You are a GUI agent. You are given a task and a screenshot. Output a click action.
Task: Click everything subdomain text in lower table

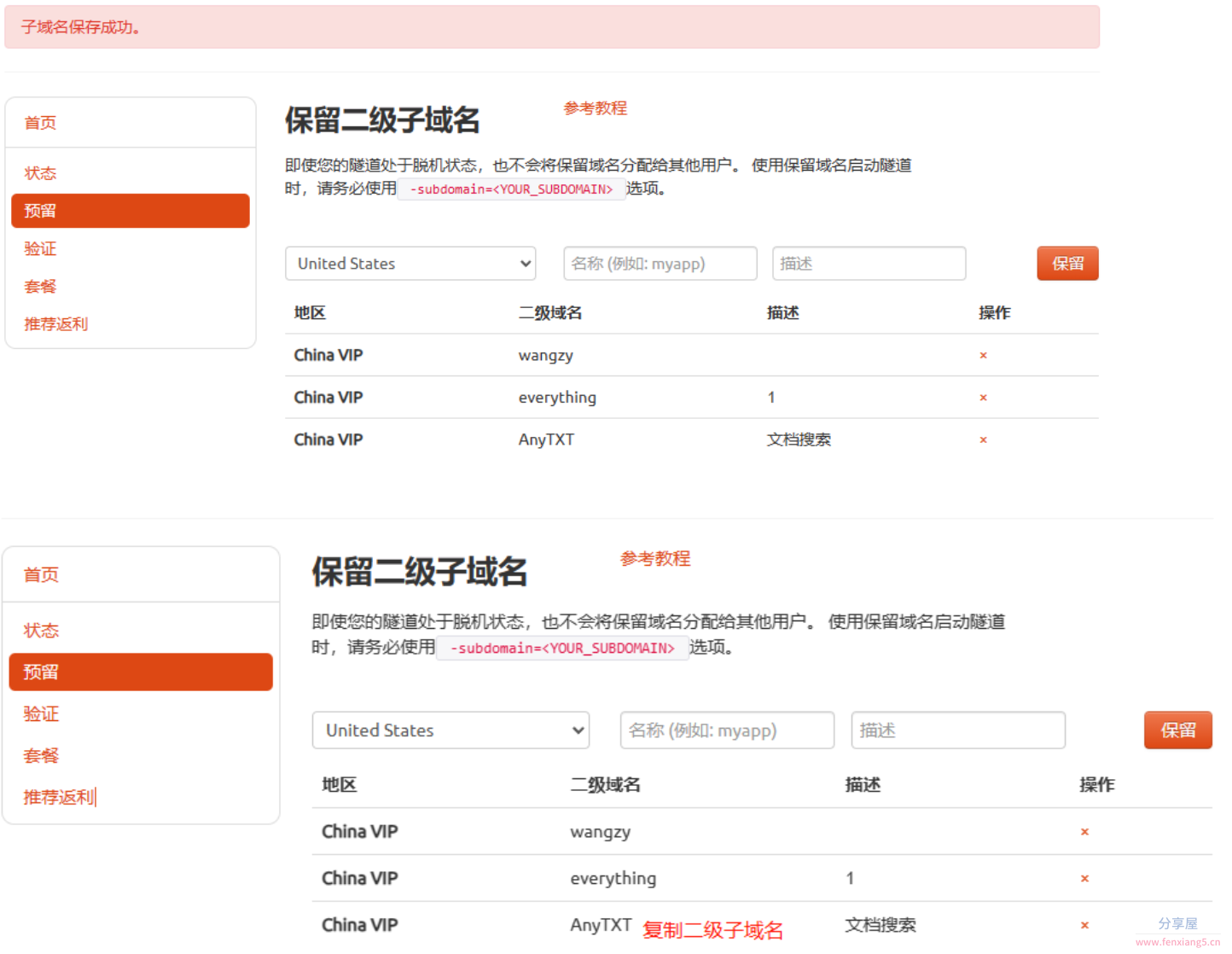[613, 879]
